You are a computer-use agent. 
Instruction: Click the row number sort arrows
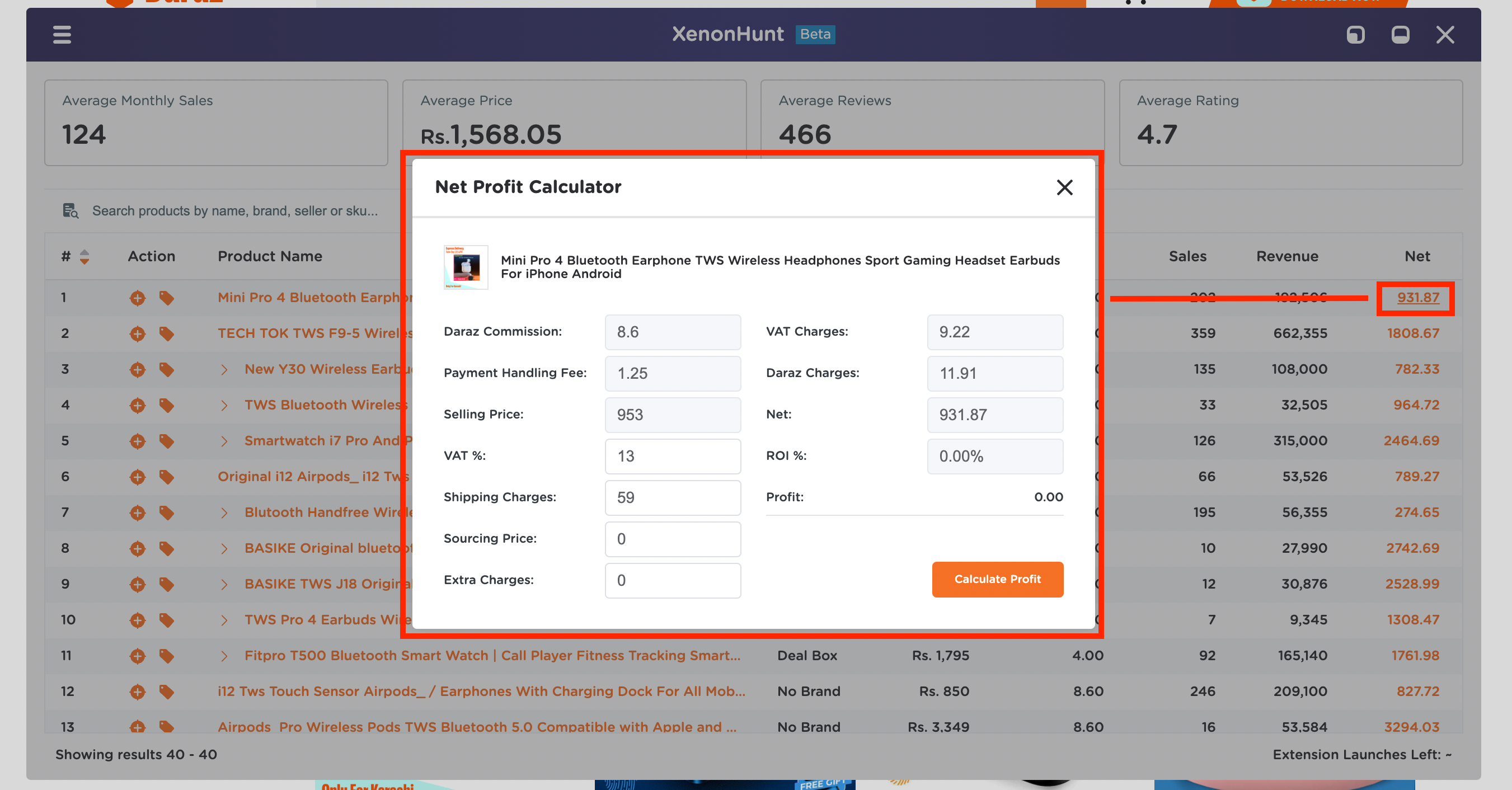tap(84, 257)
